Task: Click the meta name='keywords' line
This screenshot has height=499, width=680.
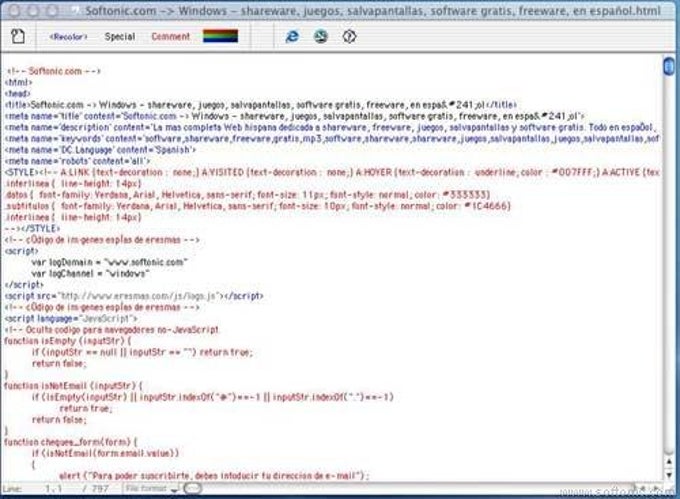Action: pos(333,139)
